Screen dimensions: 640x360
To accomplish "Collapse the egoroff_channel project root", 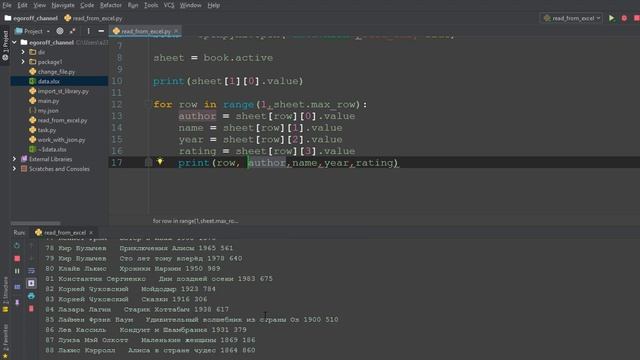I will (15, 42).
